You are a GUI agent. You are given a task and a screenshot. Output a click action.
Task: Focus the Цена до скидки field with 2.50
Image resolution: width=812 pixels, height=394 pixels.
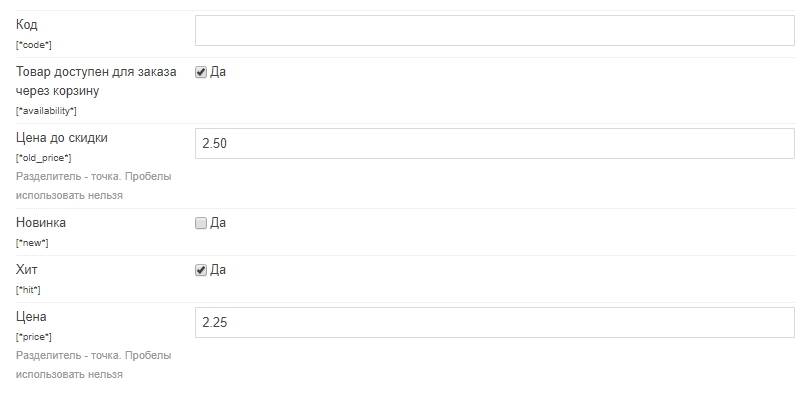click(x=495, y=143)
